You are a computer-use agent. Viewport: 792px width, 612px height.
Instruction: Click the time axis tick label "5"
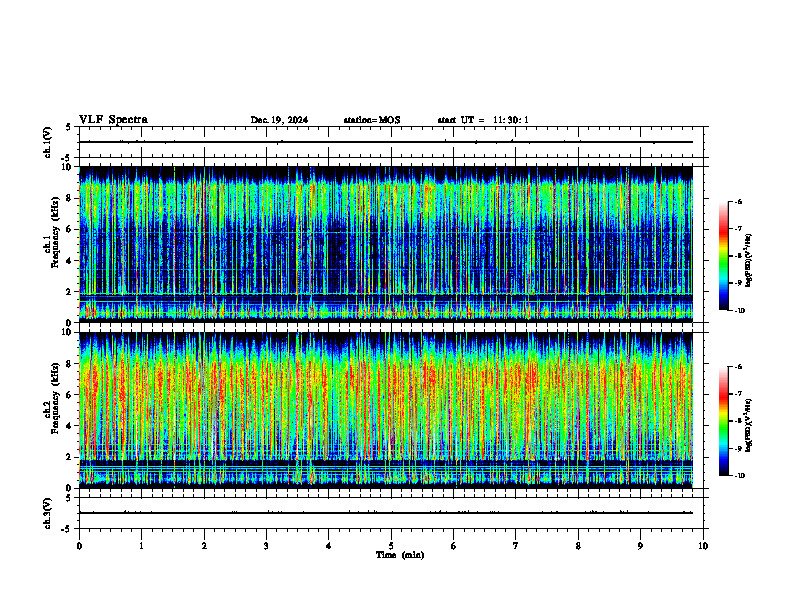391,546
